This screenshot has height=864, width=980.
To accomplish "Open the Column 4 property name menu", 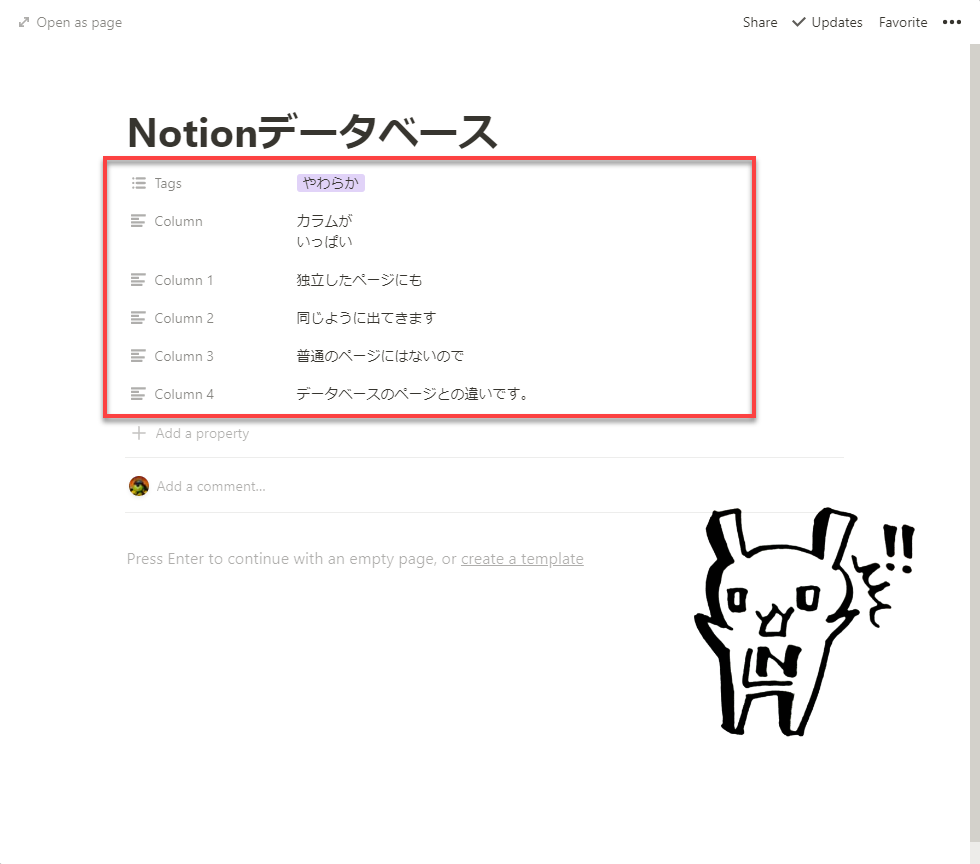I will 184,394.
